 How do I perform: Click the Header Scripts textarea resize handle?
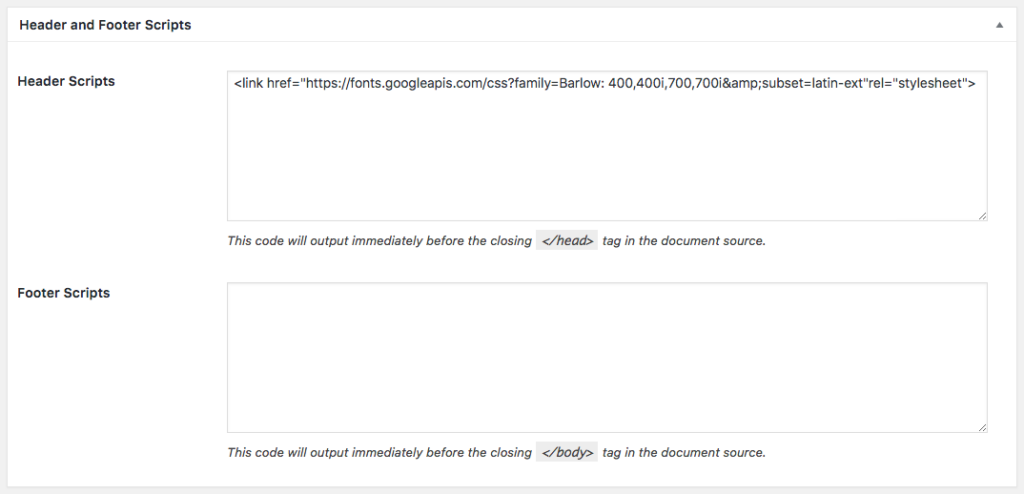point(982,216)
